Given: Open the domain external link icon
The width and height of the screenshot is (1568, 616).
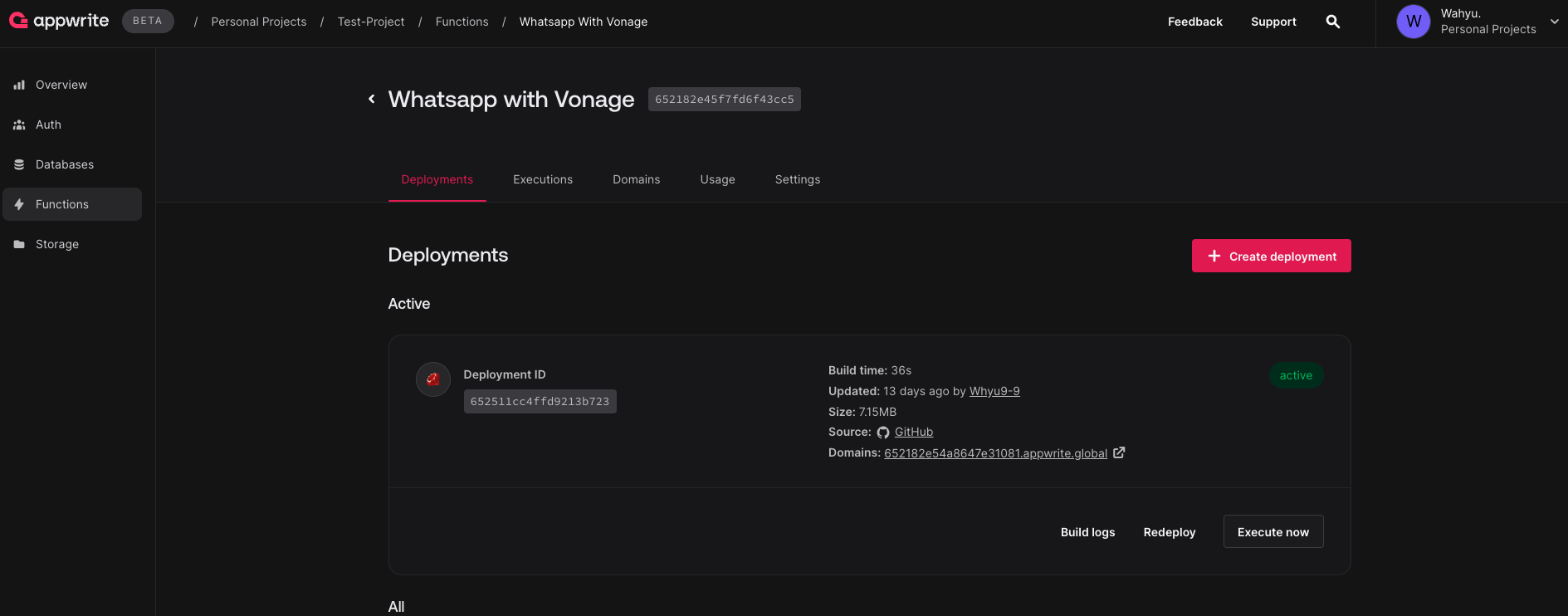Looking at the screenshot, I should pyautogui.click(x=1119, y=452).
